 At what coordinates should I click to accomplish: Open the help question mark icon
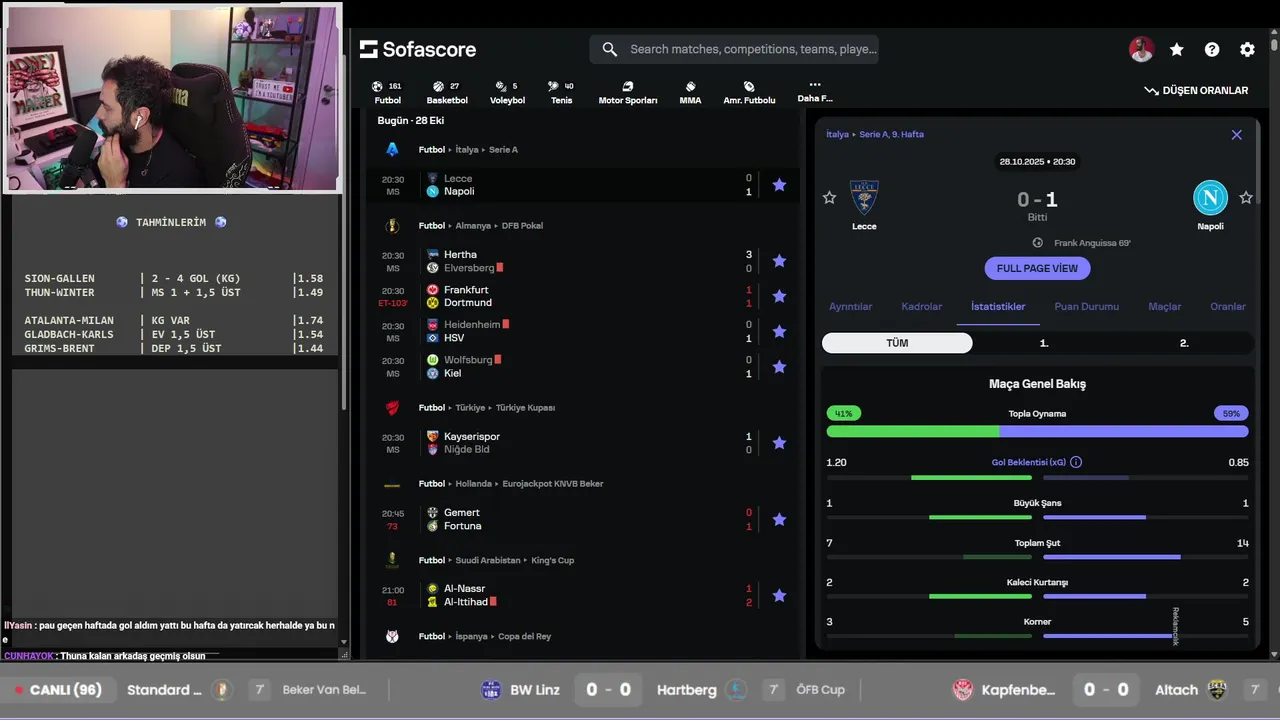tap(1212, 49)
